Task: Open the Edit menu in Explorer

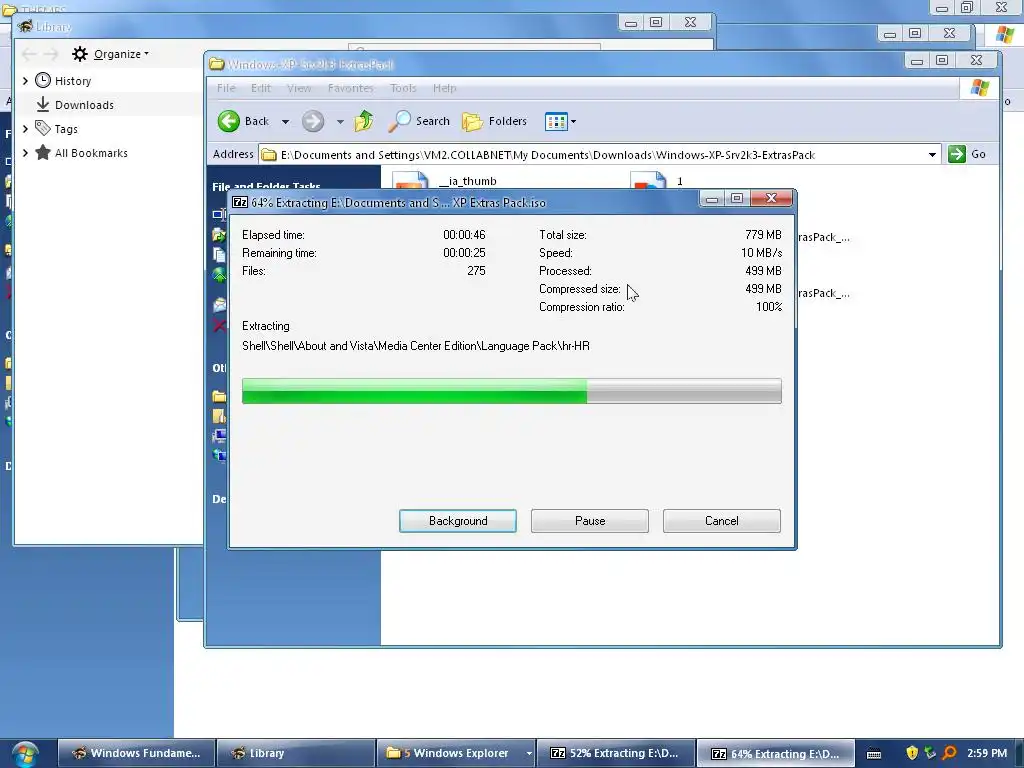Action: 261,88
